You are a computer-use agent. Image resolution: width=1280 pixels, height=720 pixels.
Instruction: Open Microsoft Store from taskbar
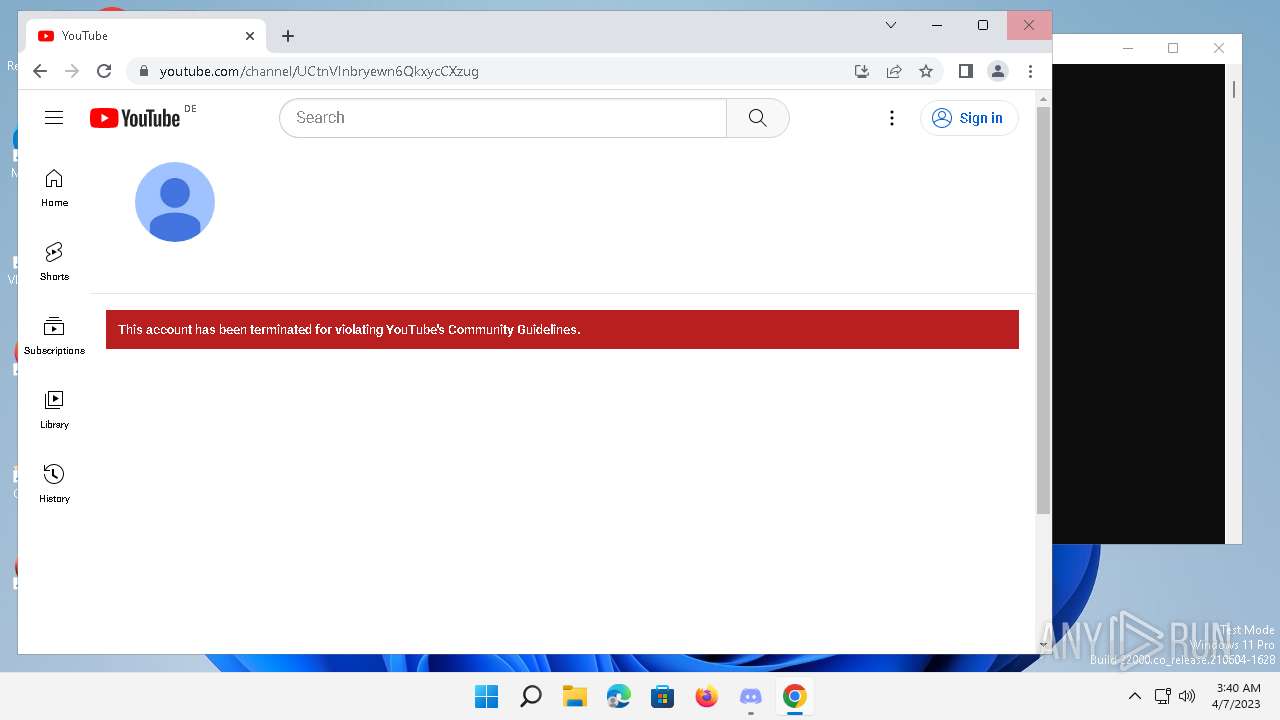663,696
